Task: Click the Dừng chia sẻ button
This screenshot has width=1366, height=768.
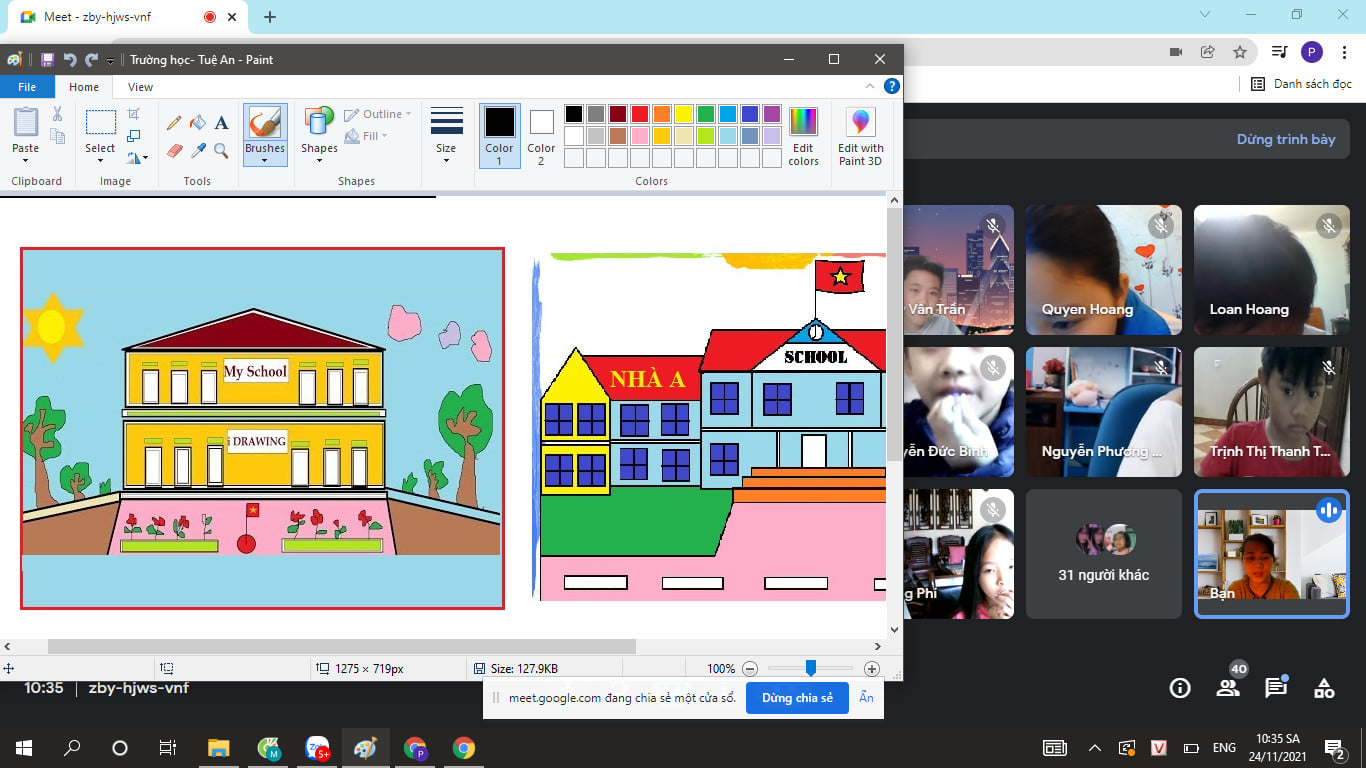Action: coord(797,698)
